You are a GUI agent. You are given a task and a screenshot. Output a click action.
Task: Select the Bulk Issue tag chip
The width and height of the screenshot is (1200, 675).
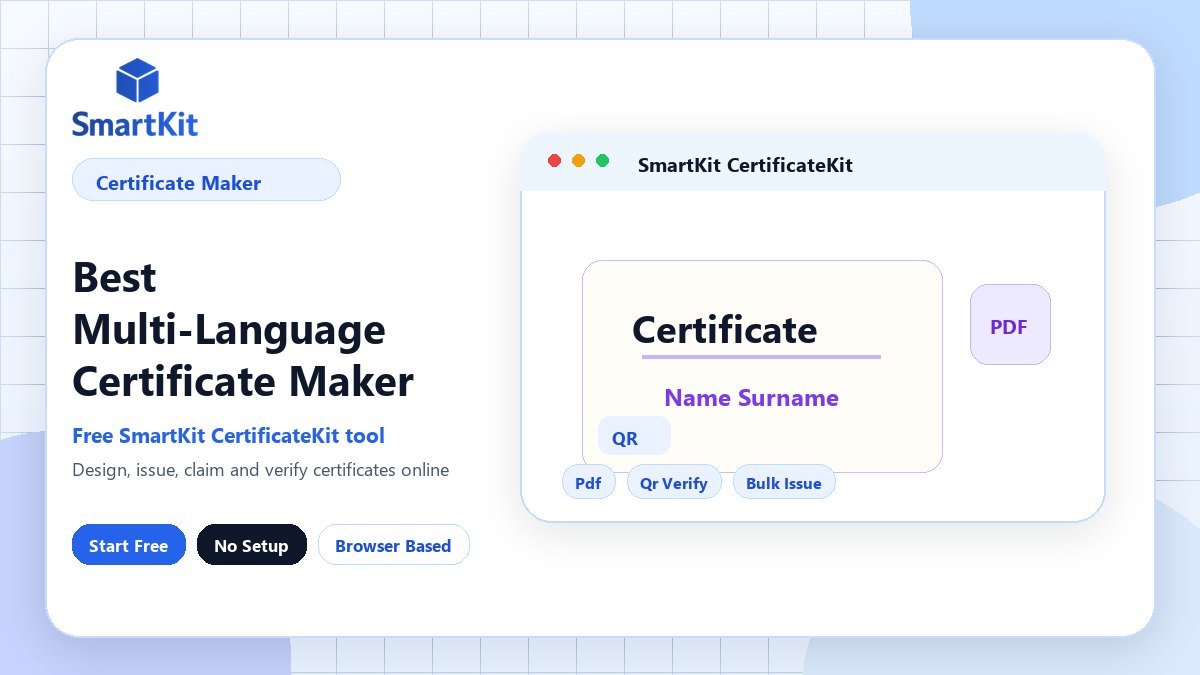(784, 483)
